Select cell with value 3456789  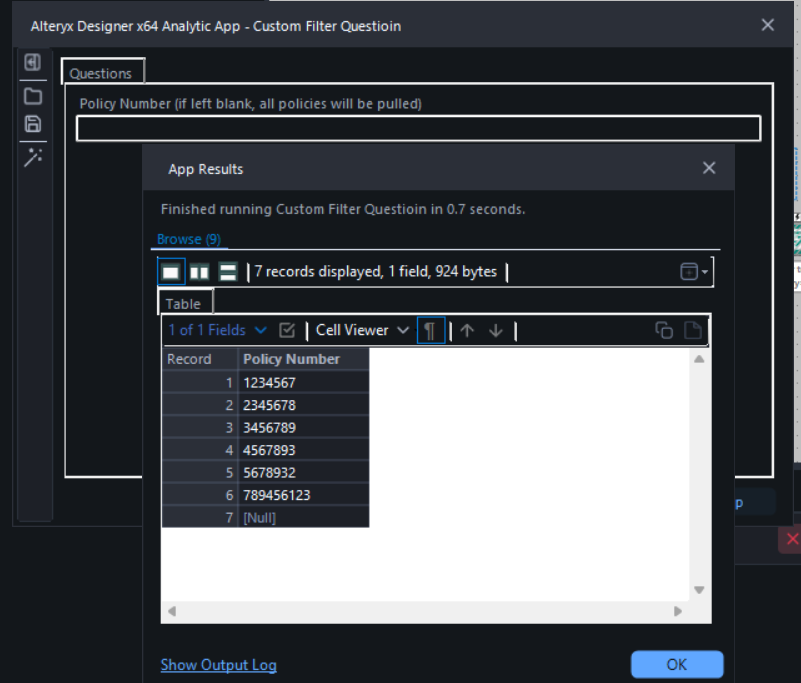303,428
